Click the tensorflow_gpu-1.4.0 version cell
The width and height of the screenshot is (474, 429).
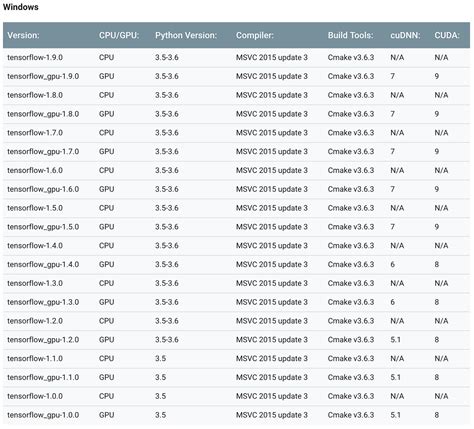tap(43, 265)
